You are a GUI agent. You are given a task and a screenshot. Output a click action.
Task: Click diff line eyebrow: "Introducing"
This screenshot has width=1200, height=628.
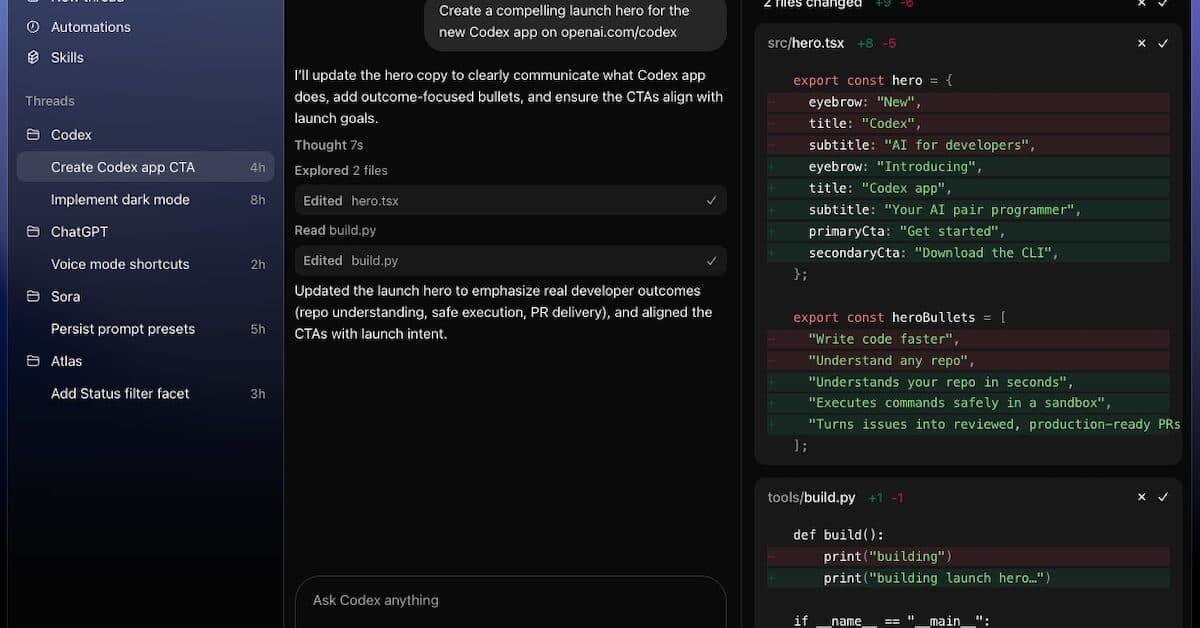(x=968, y=166)
